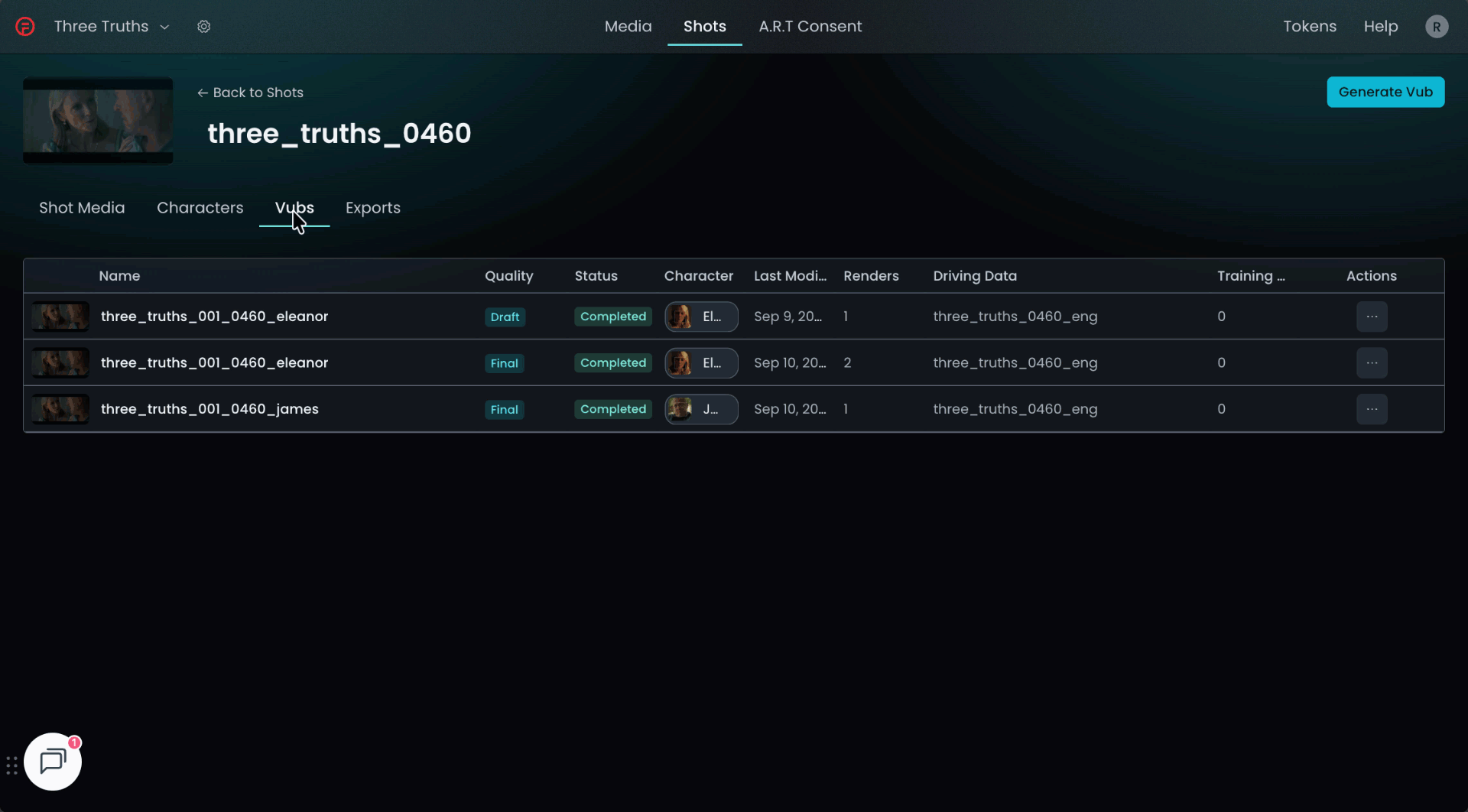
Task: Click James character chip in the james row
Action: (x=701, y=409)
